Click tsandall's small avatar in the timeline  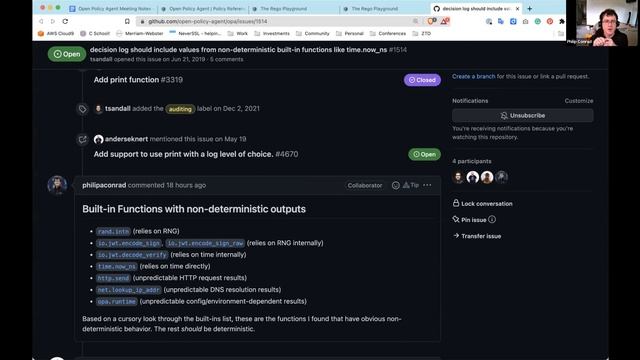coord(98,109)
